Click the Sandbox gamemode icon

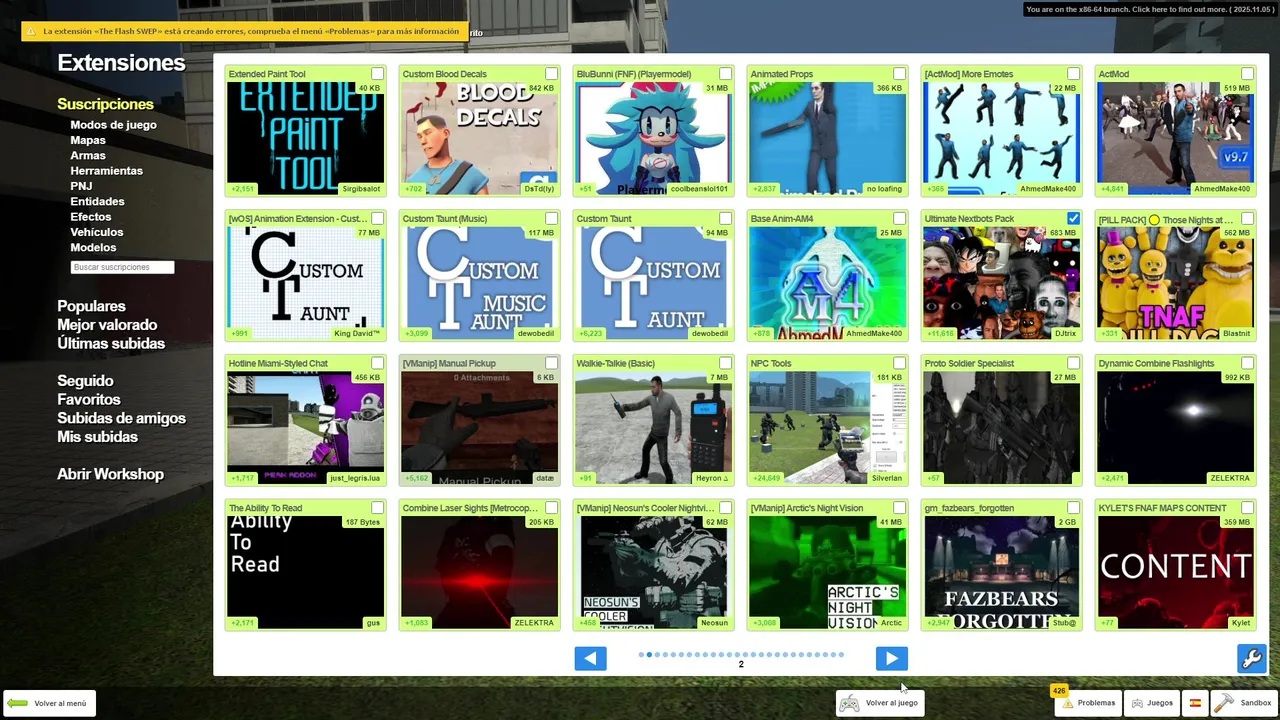click(1224, 703)
